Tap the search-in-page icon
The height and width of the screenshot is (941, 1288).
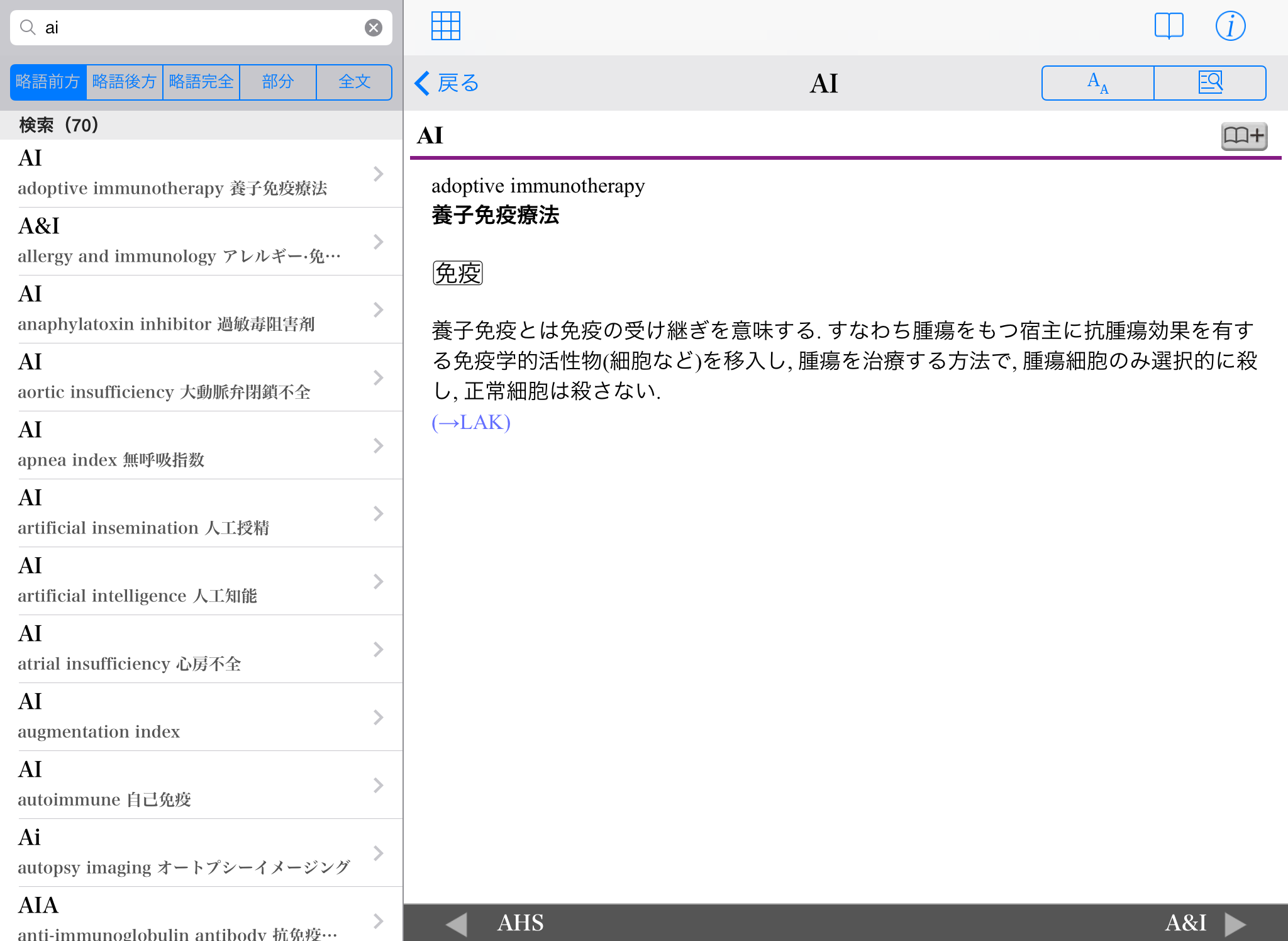[1209, 83]
